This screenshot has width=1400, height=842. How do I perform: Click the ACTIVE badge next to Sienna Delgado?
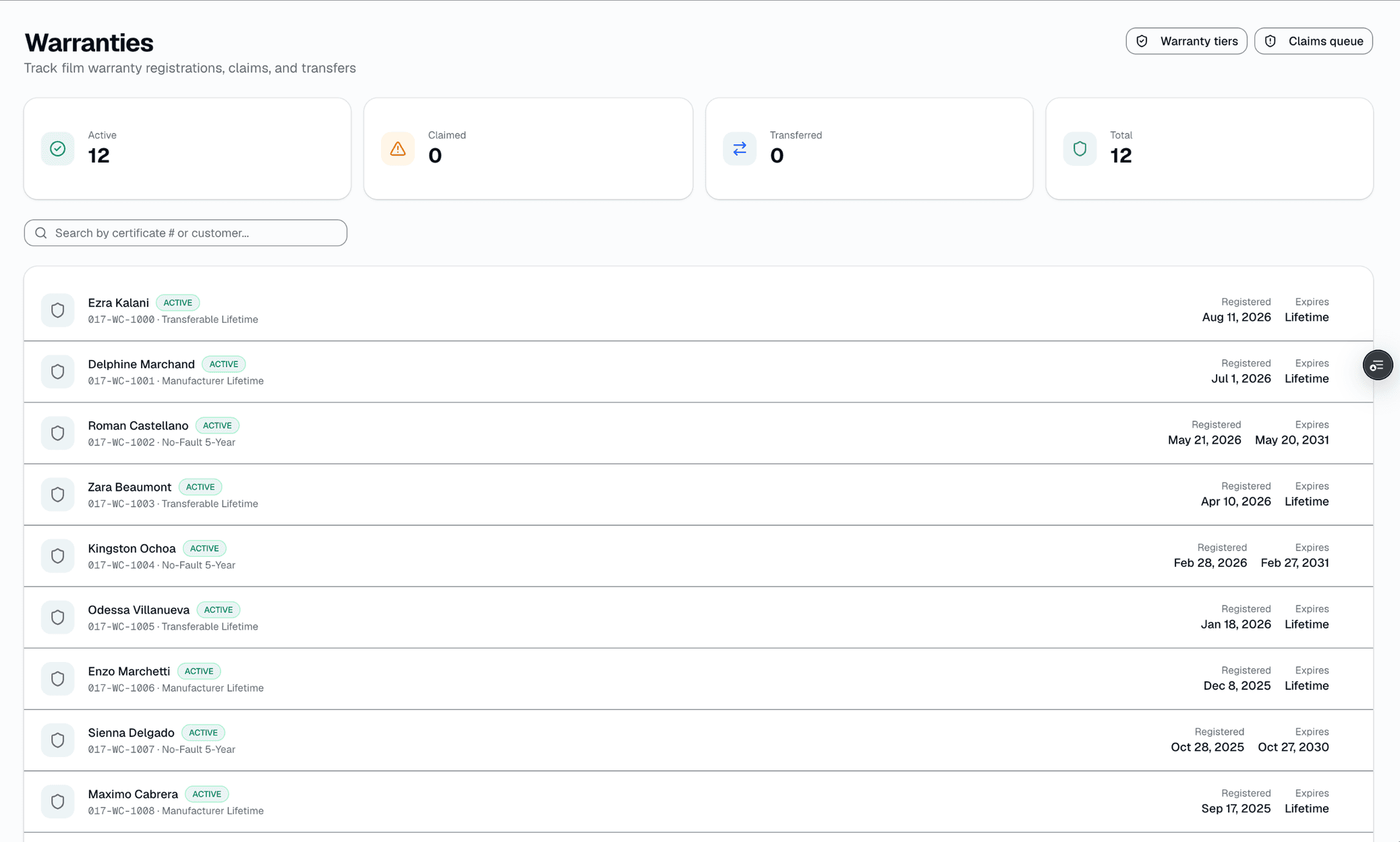[203, 732]
